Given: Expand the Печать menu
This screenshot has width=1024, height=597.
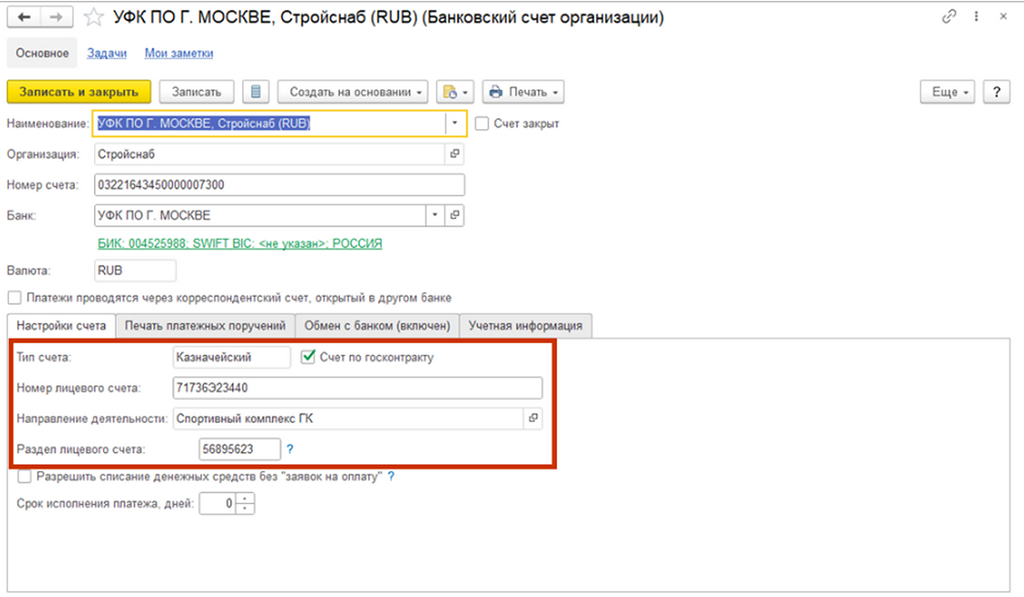Looking at the screenshot, I should [x=523, y=92].
